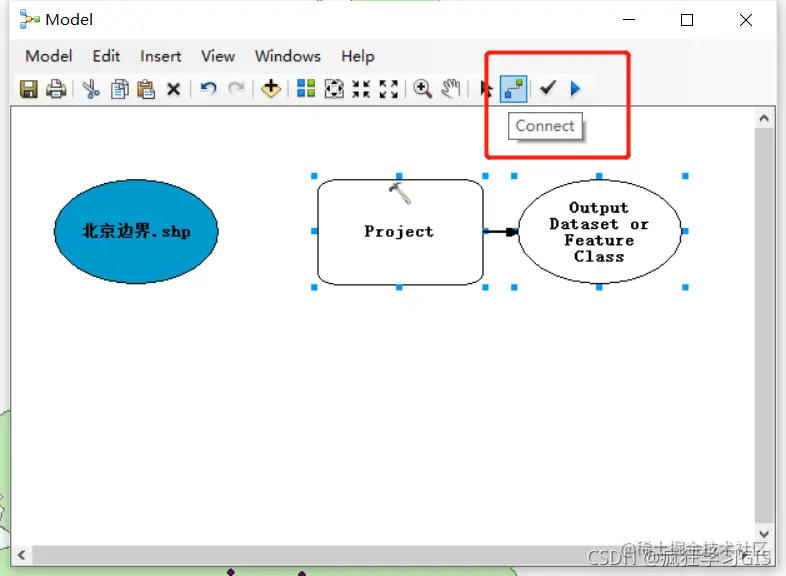Click the vertical scrollbar thumb
The image size is (786, 576).
764,326
